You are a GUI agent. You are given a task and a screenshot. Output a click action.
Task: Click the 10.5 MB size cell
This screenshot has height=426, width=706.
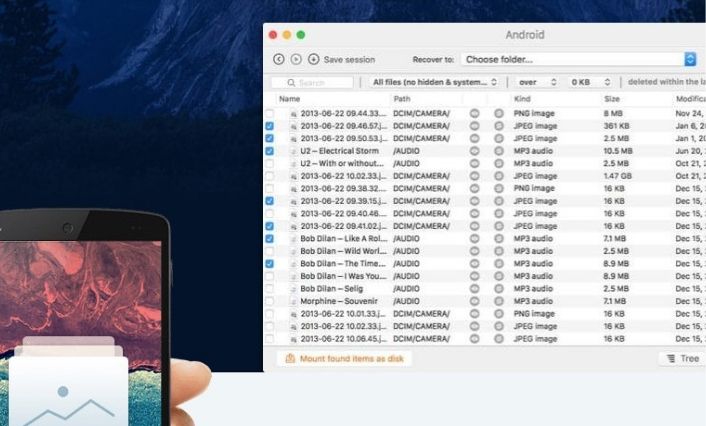[x=618, y=151]
